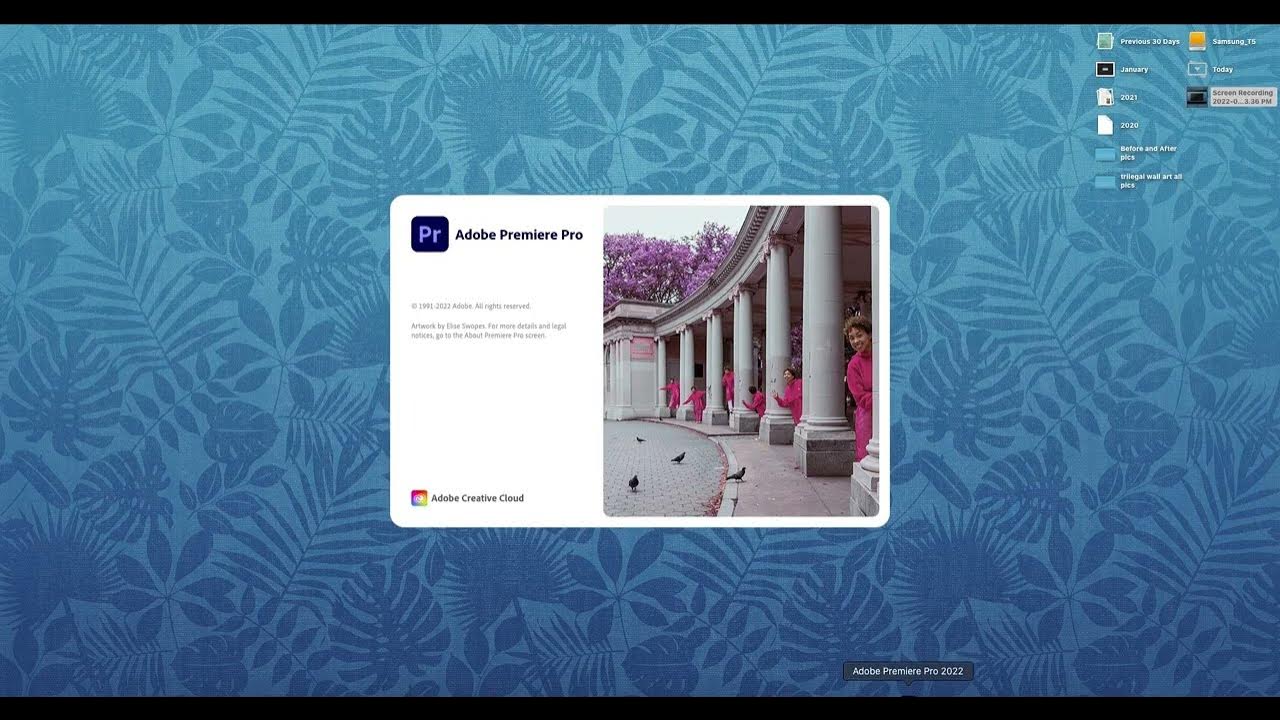Select the Samsung_T5 drive icon

pos(1197,41)
